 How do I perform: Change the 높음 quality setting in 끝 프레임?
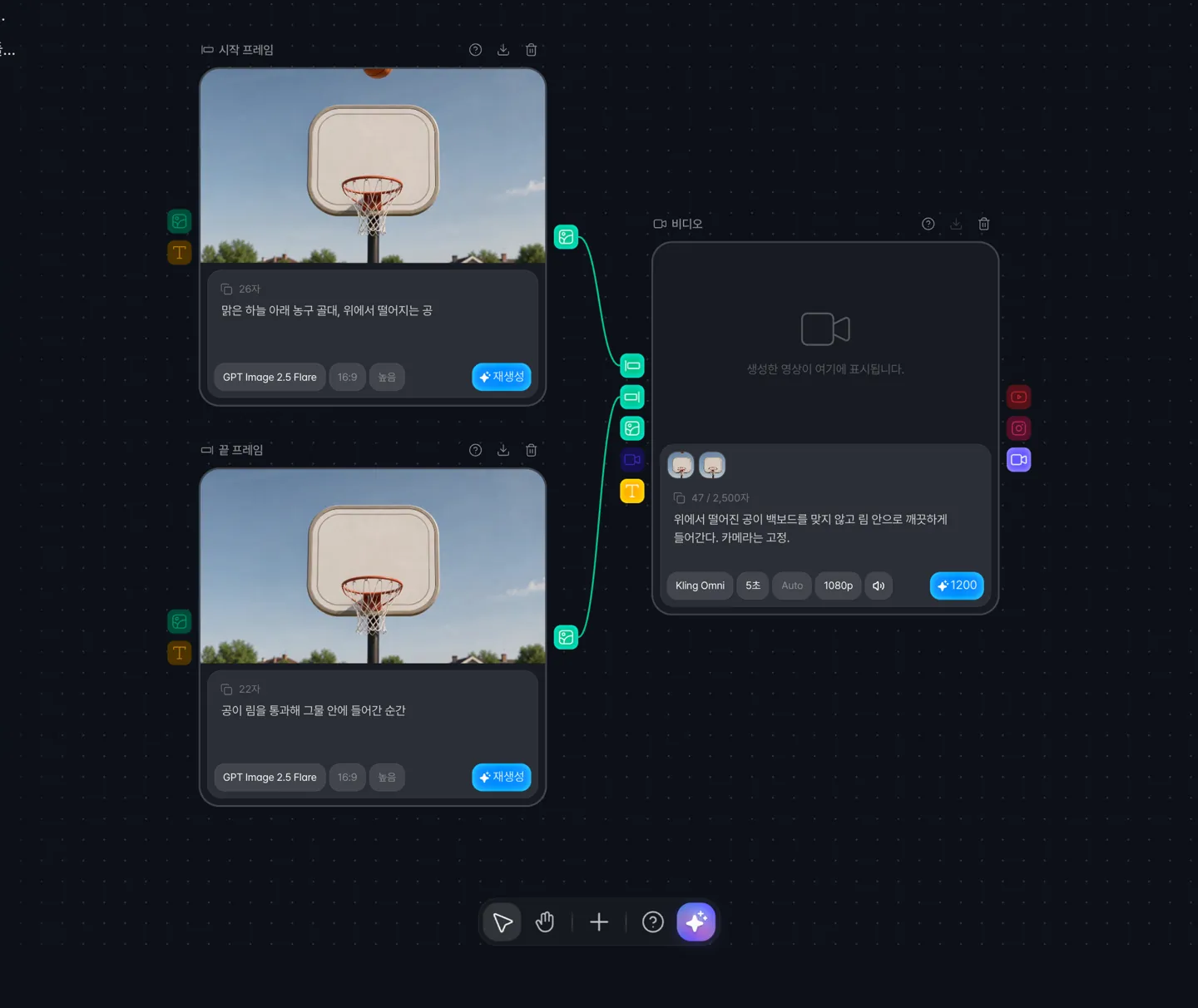click(x=387, y=778)
